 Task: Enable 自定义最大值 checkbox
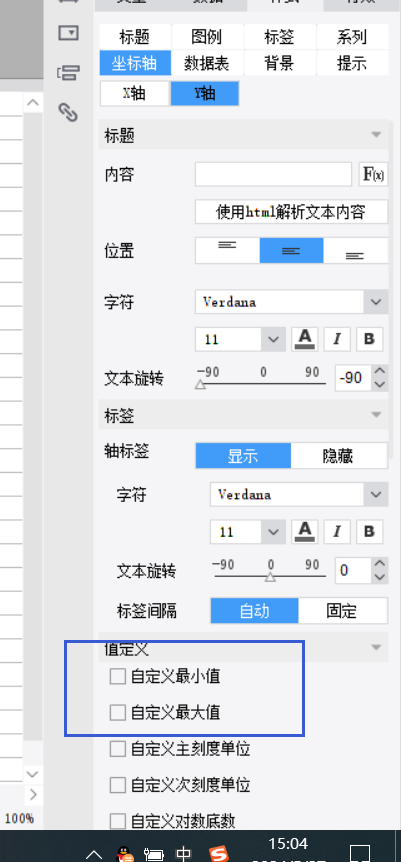118,713
